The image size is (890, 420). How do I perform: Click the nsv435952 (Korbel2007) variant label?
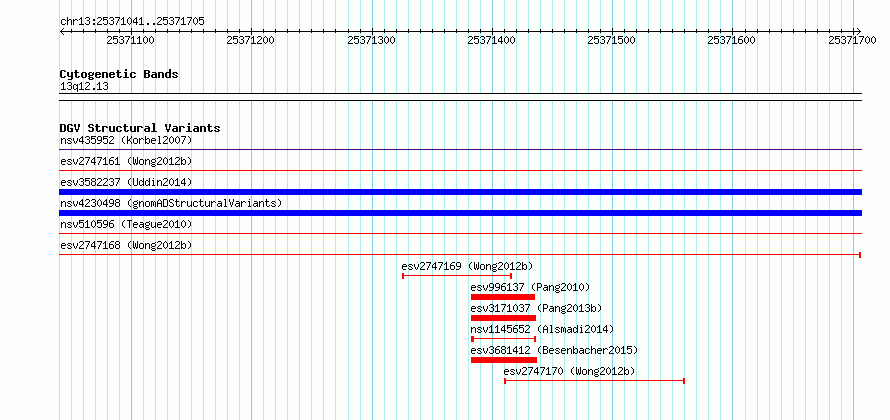[x=126, y=140]
